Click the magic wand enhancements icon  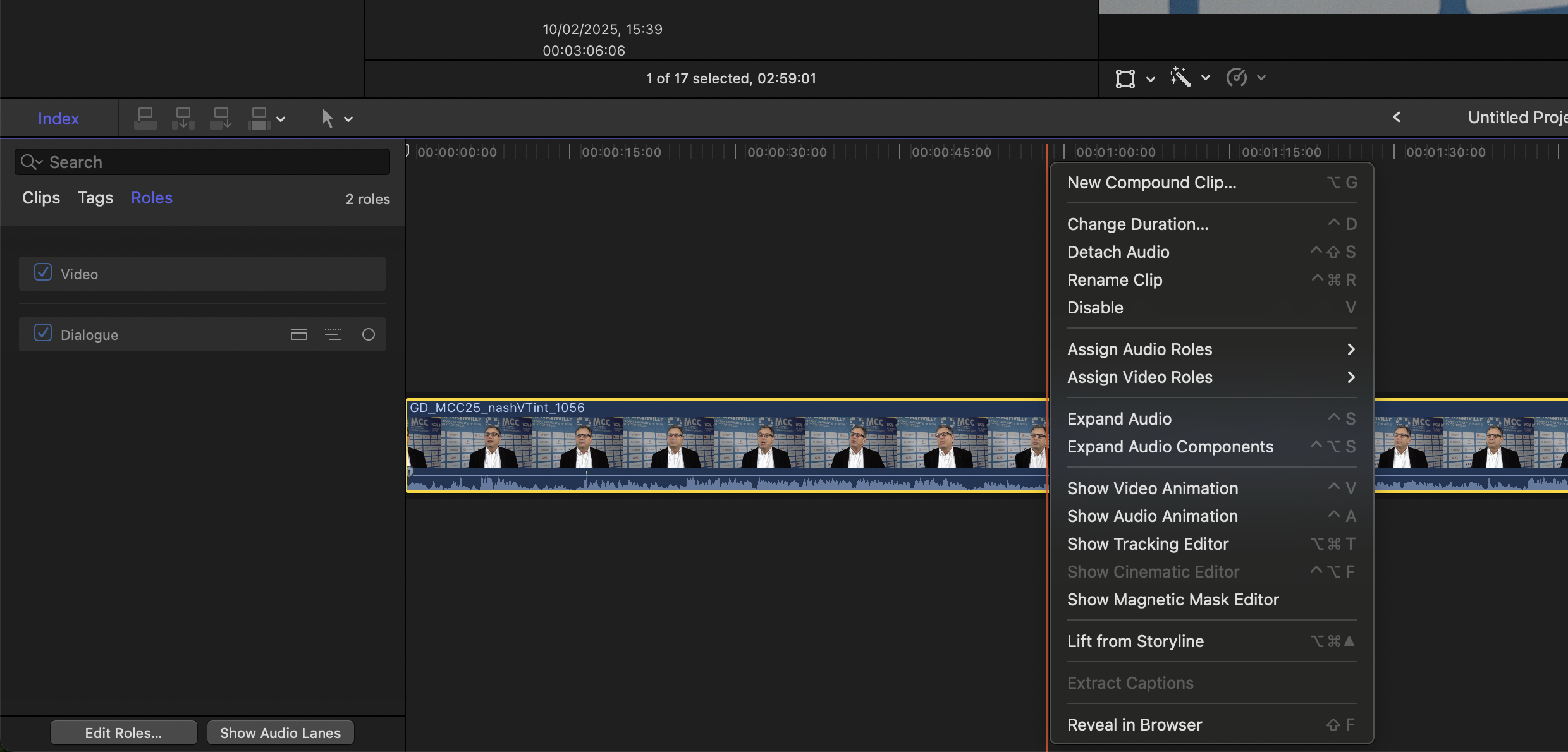pyautogui.click(x=1180, y=78)
